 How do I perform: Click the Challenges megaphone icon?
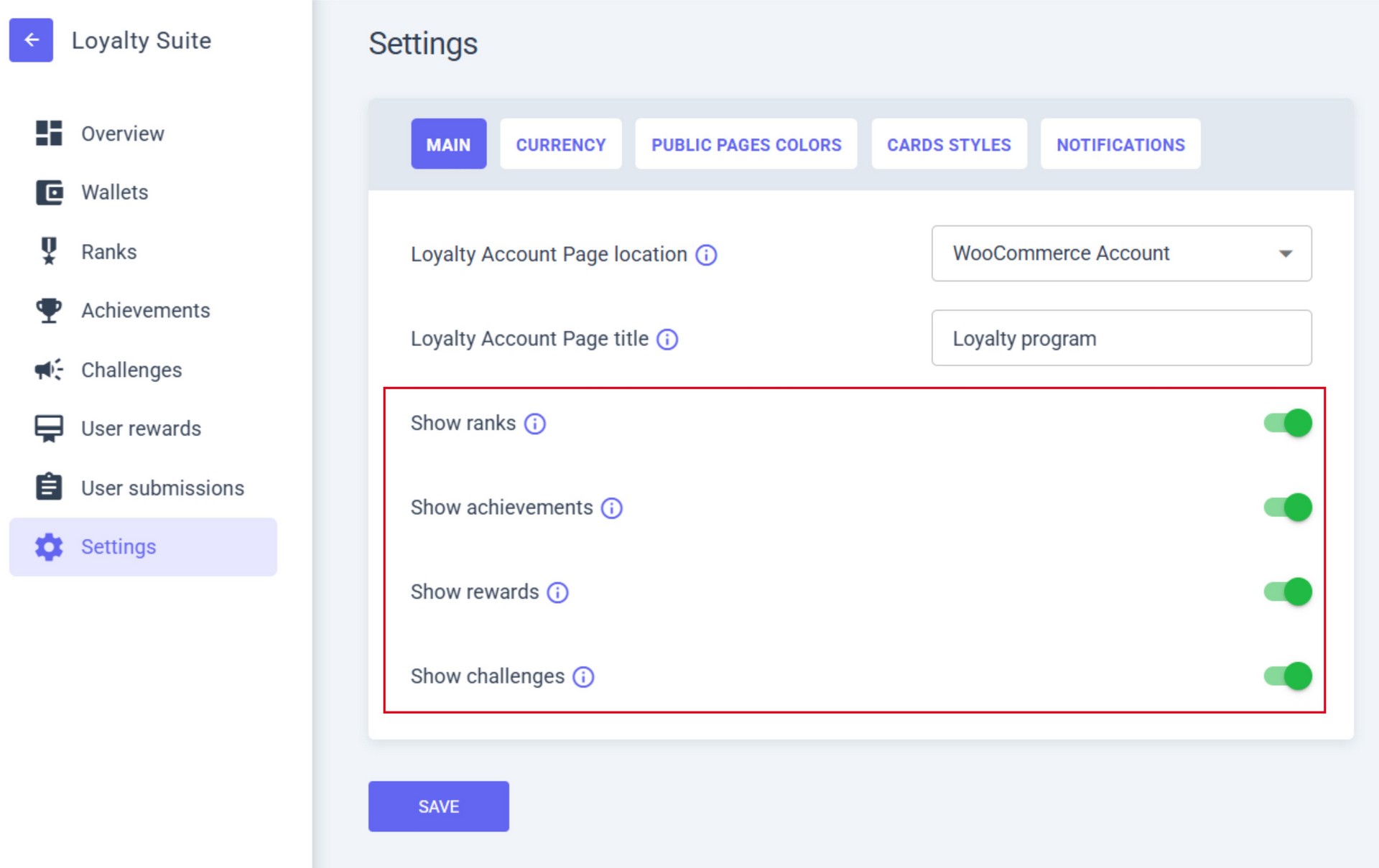tap(49, 370)
